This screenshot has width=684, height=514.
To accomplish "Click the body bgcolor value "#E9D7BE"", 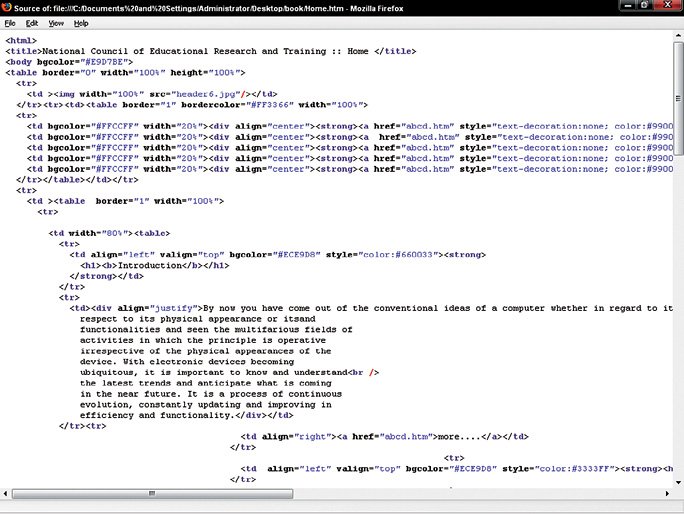I will 104,62.
